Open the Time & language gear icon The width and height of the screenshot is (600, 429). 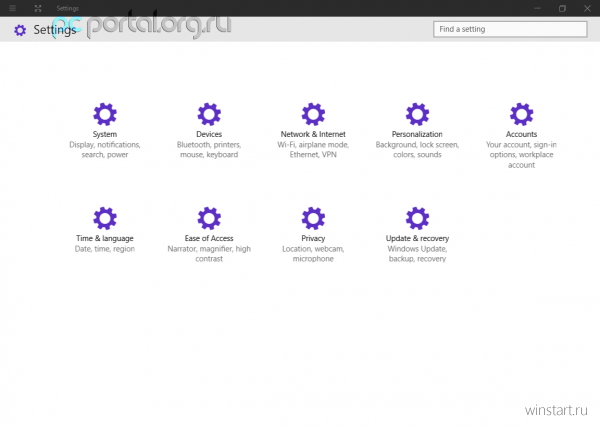105,218
